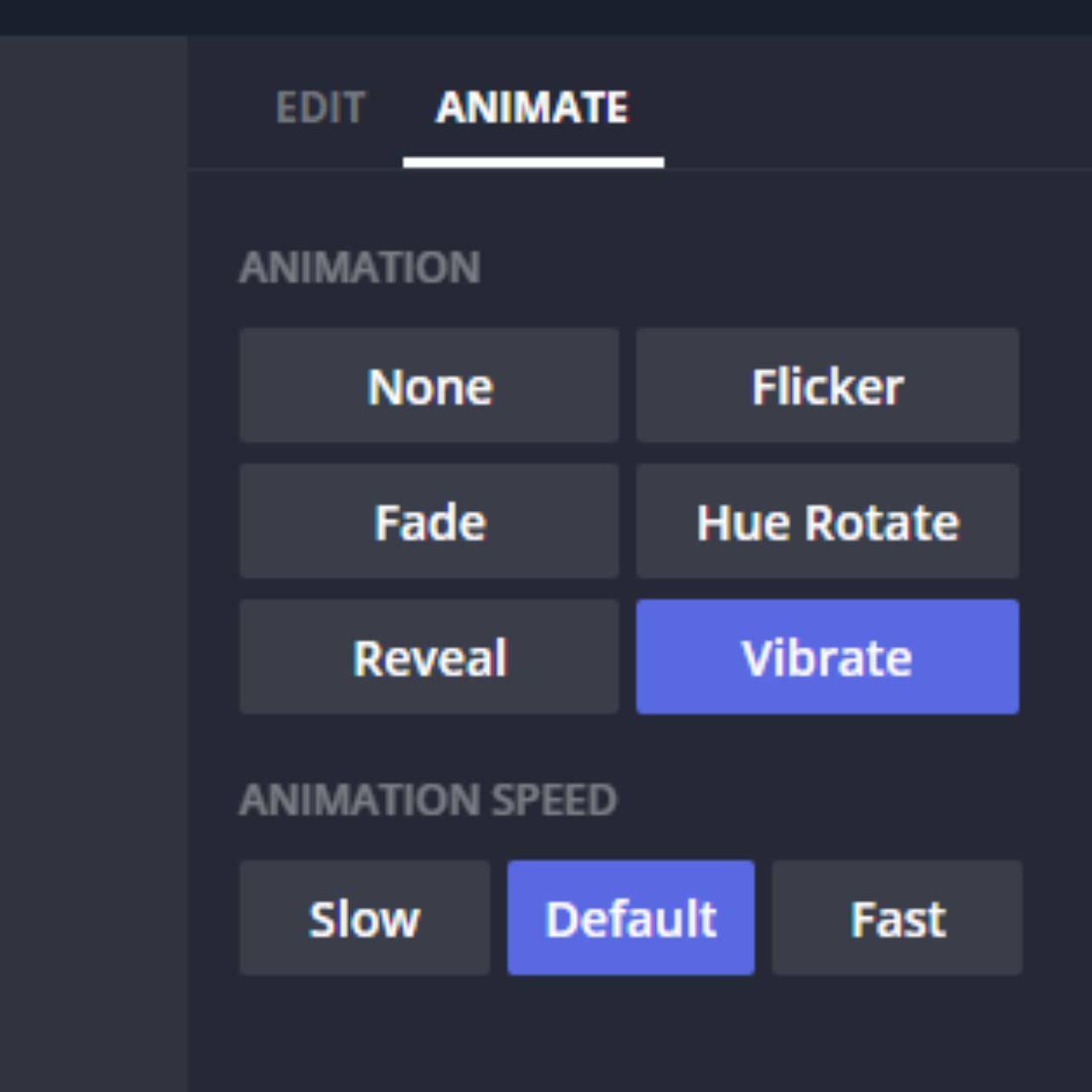Click the ANIMATION SPEED section label
The width and height of the screenshot is (1092, 1092).
(427, 799)
